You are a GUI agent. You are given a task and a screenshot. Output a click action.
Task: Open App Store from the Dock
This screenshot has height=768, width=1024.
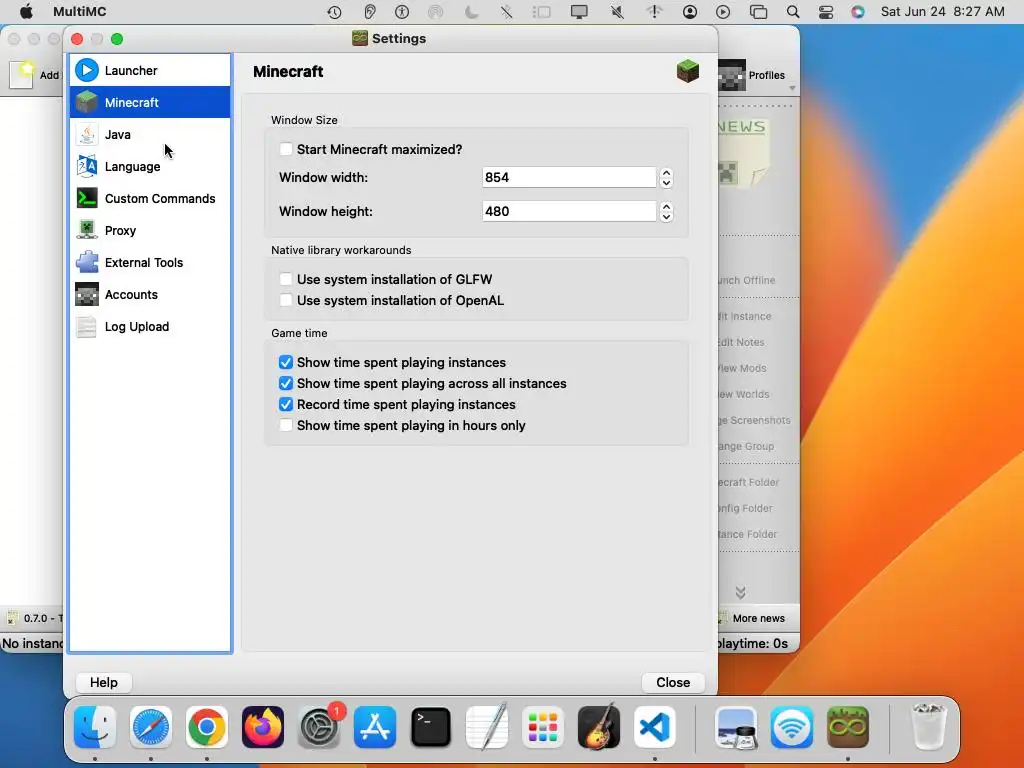(x=375, y=727)
